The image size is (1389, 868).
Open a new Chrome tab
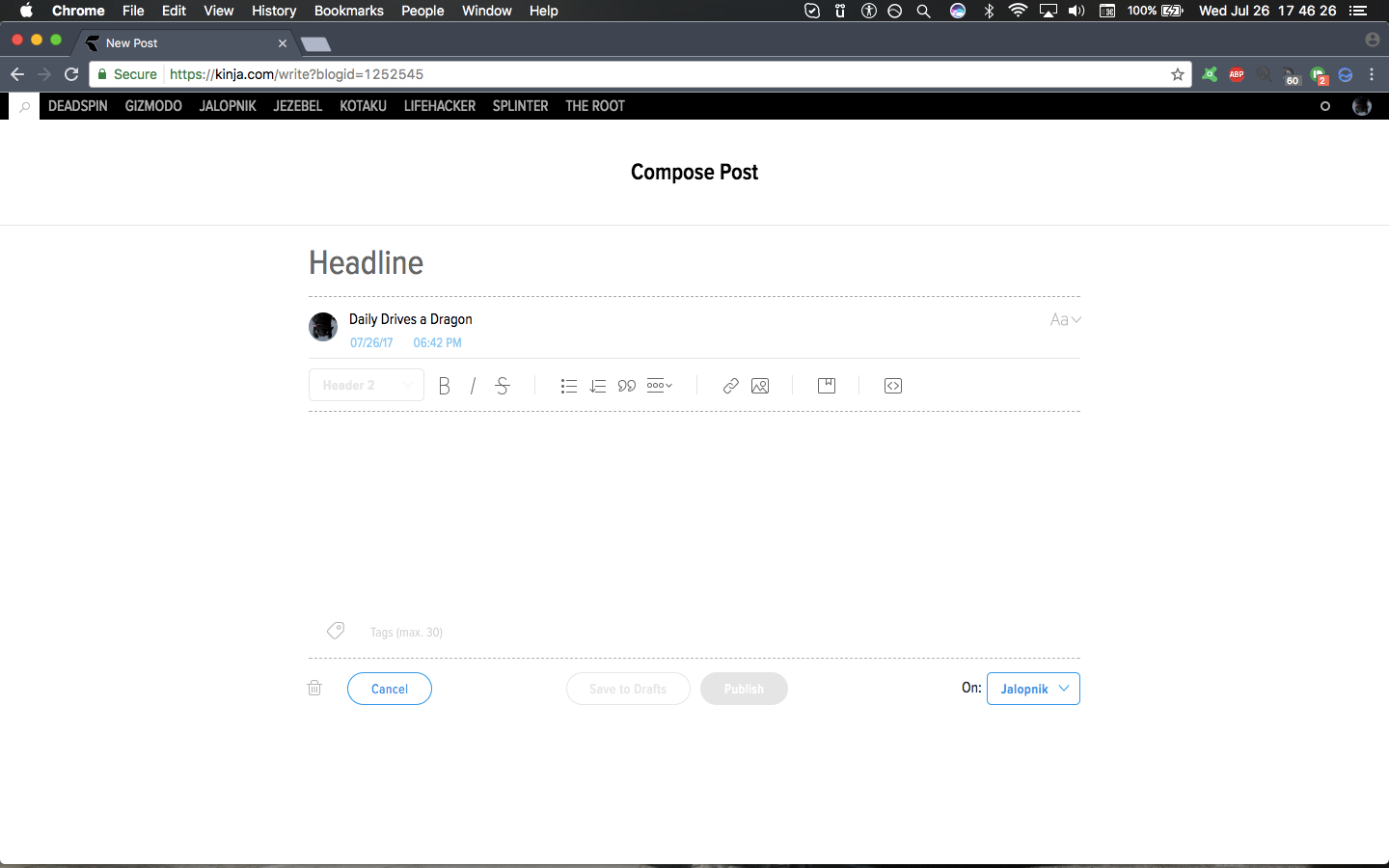click(315, 44)
